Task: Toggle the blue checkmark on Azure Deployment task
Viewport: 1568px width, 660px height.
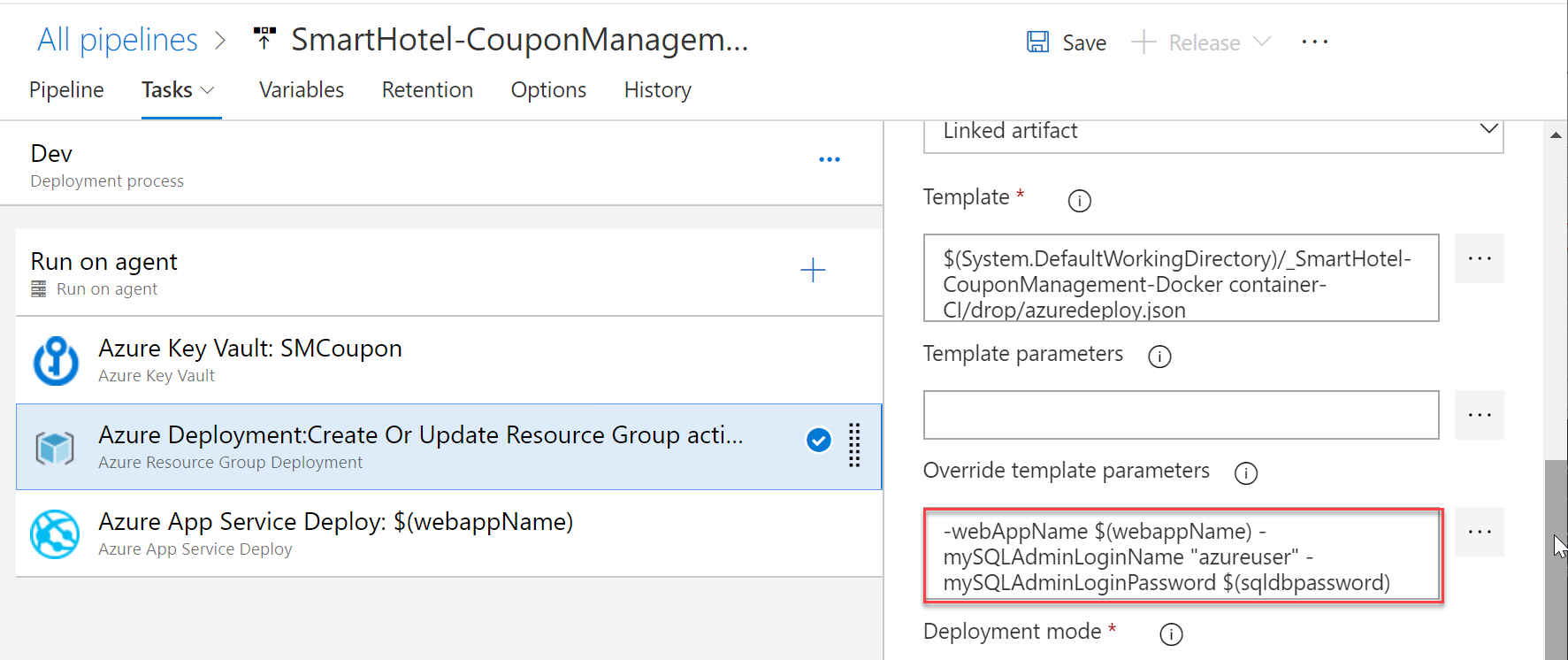Action: pos(819,440)
